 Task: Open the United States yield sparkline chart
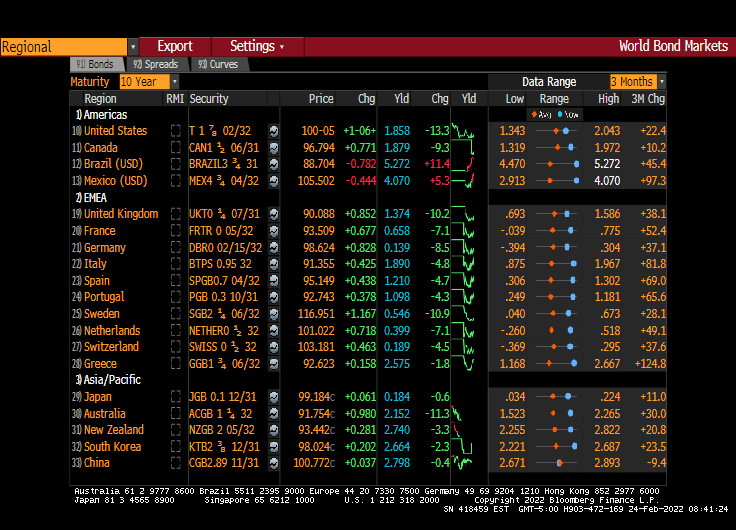[463, 131]
